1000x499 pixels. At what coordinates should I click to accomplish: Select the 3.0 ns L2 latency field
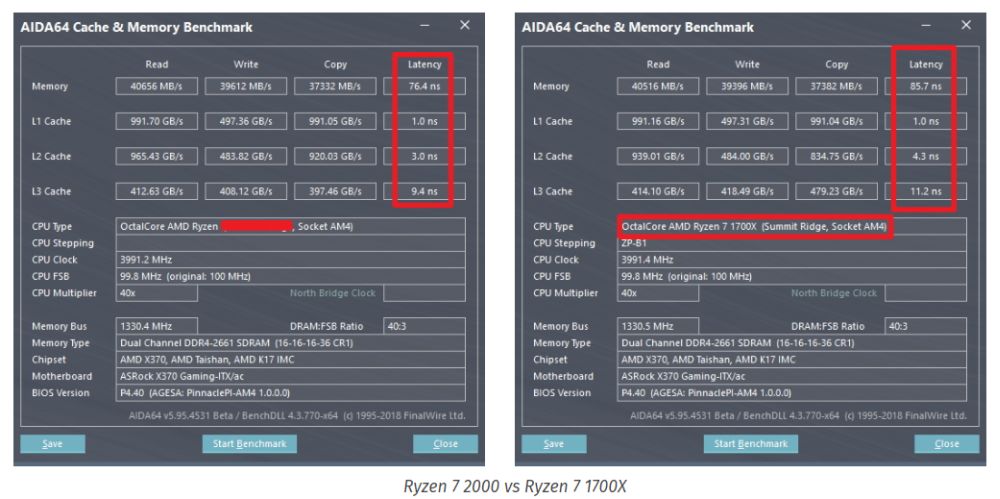tap(424, 156)
